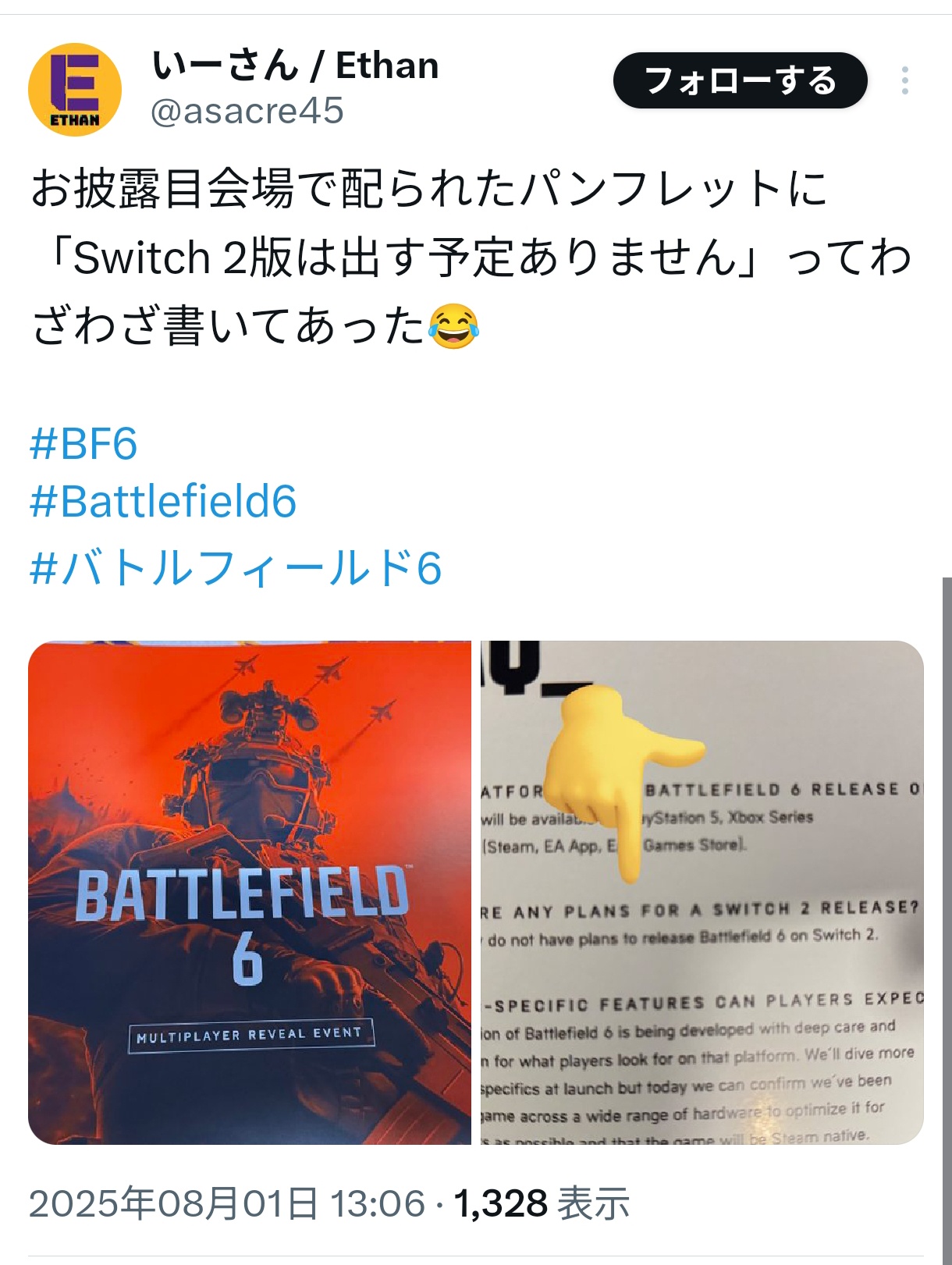View the Battlefield 6 poster photo
952x1265 pixels.
[250, 893]
